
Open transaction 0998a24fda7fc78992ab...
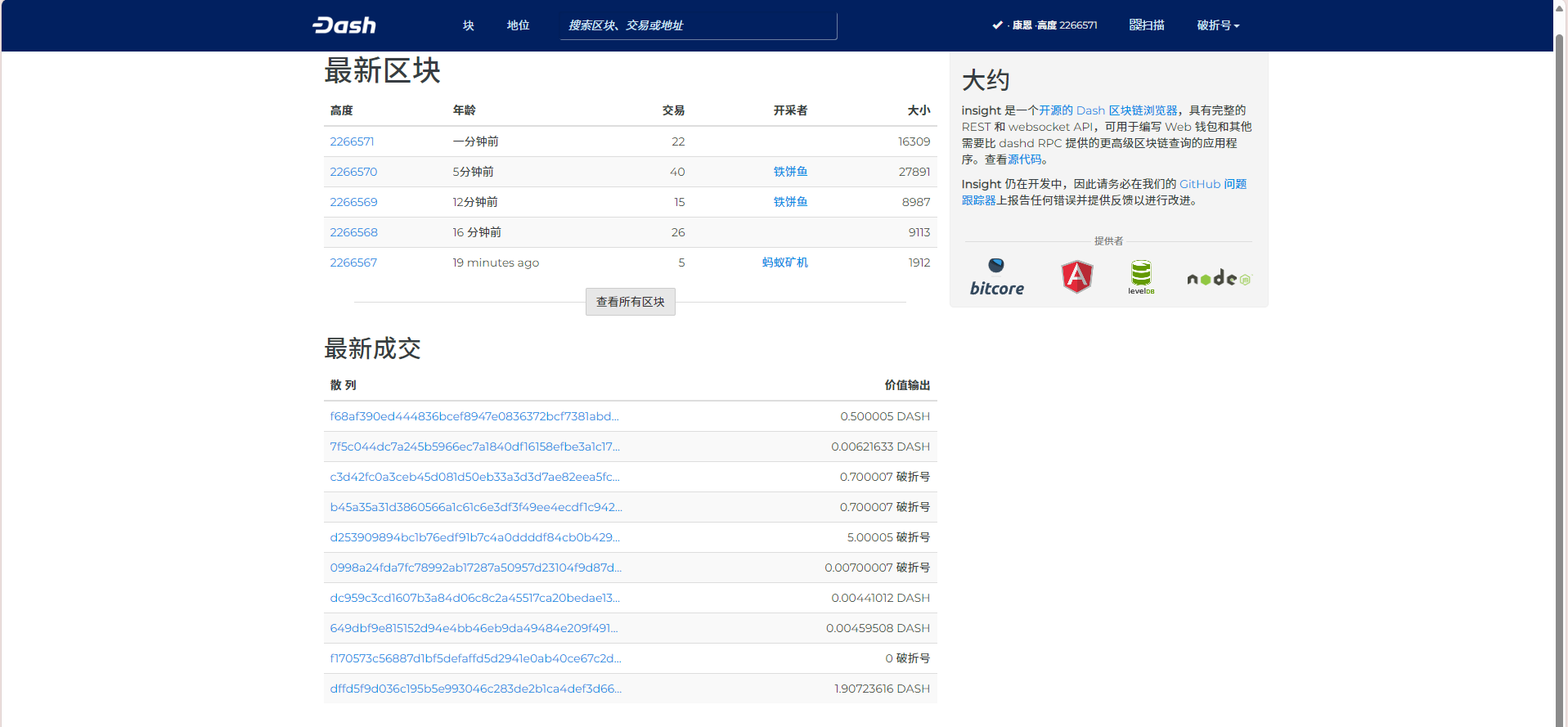[x=476, y=568]
